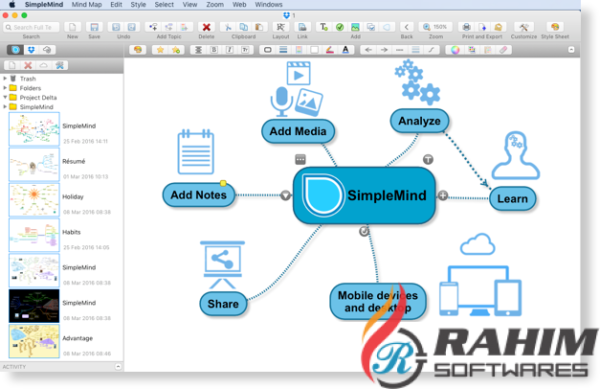Click the color palette grid icon
This screenshot has width=600, height=389.
[x=472, y=50]
